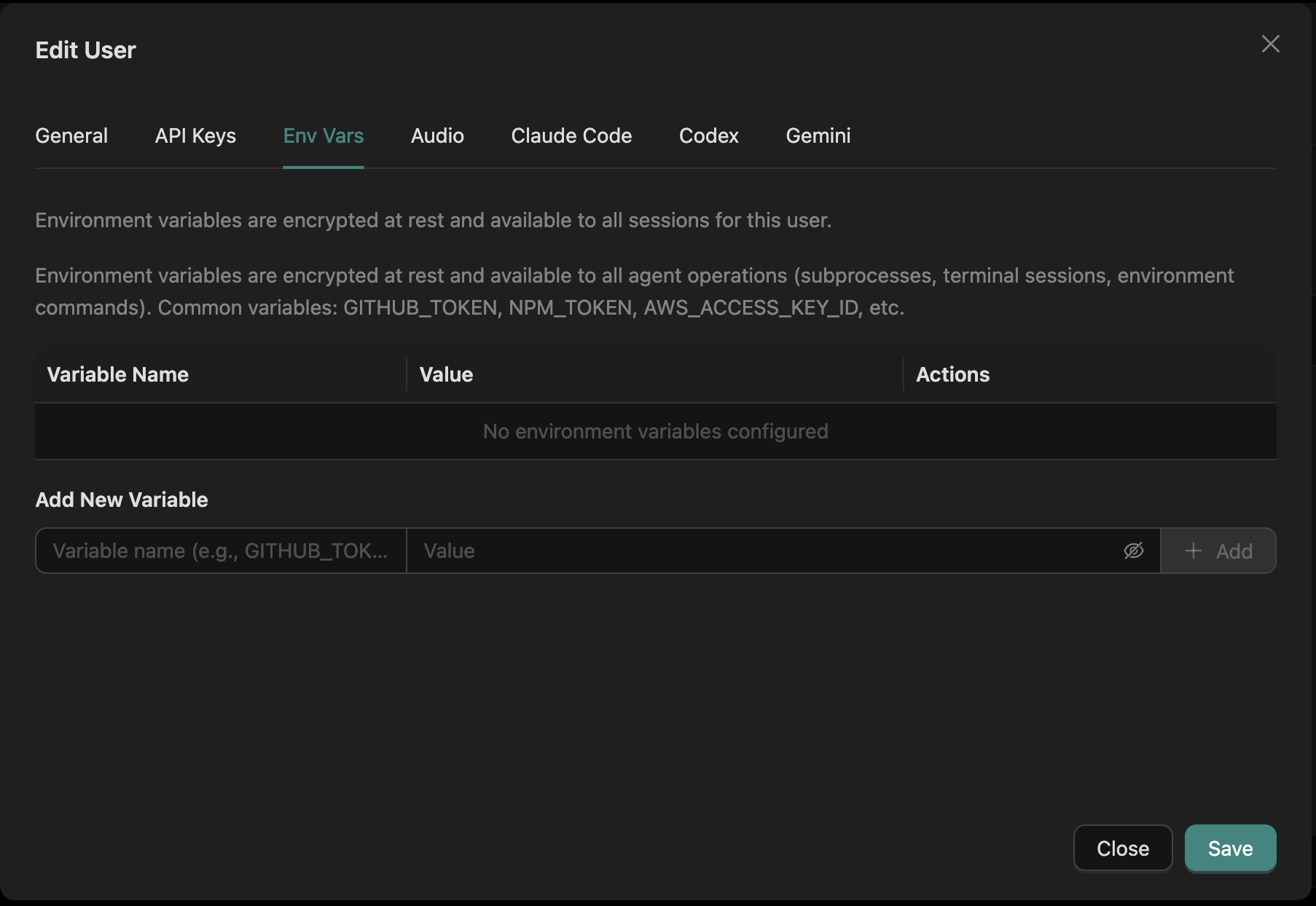Select the Env Vars tab
This screenshot has height=906, width=1316.
click(323, 135)
